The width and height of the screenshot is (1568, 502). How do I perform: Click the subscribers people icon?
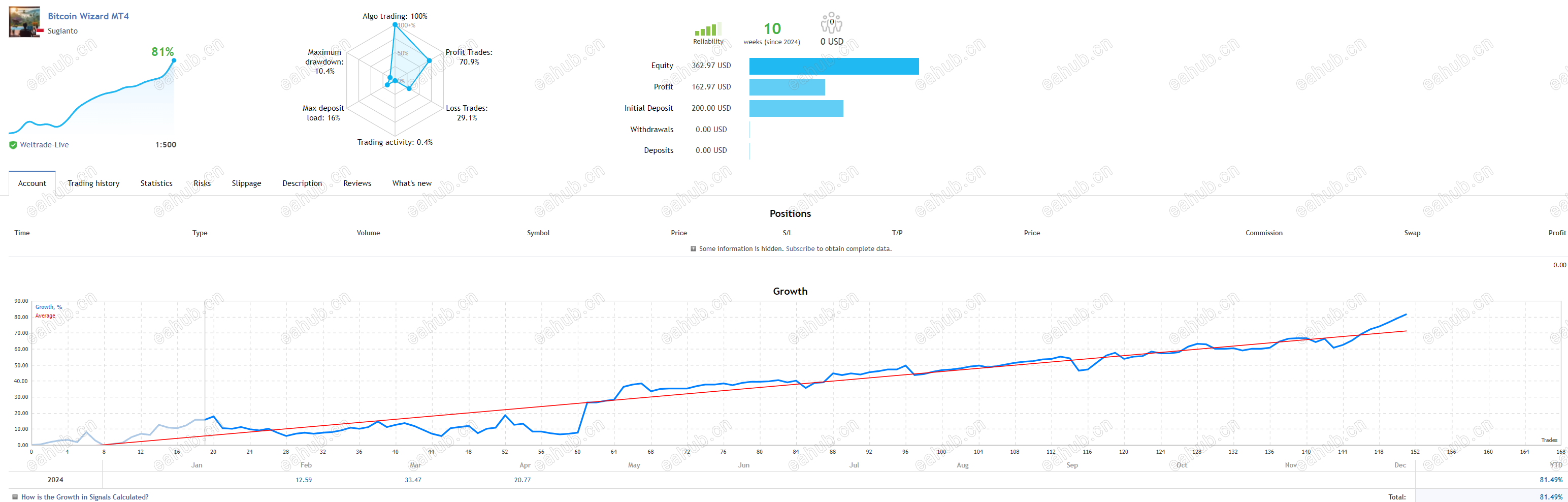click(832, 22)
